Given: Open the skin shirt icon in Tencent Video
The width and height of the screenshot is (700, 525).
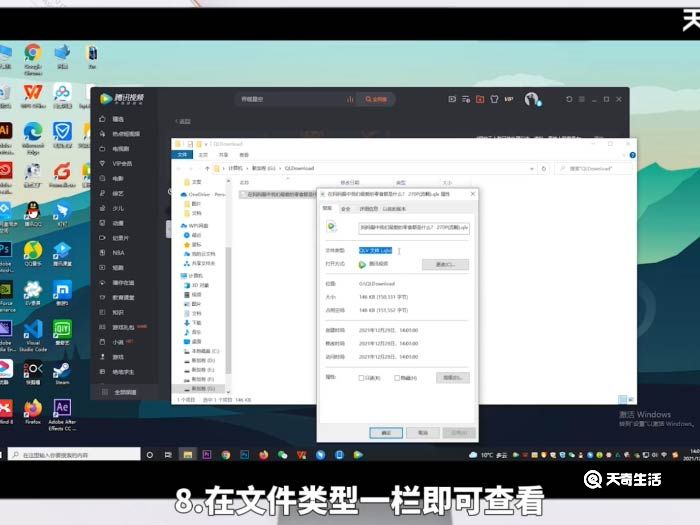Looking at the screenshot, I should click(x=494, y=99).
